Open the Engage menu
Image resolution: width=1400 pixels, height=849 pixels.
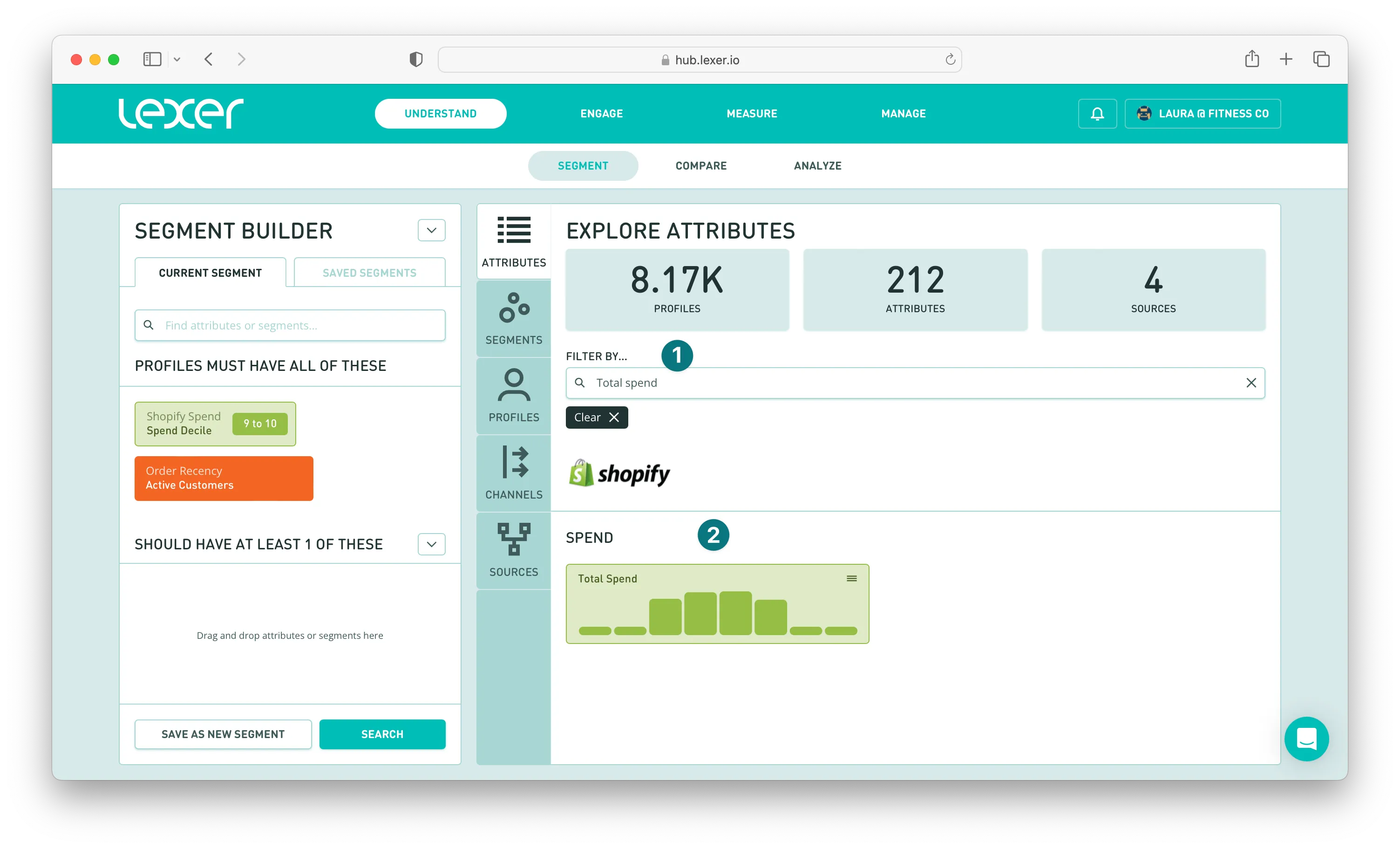click(601, 114)
